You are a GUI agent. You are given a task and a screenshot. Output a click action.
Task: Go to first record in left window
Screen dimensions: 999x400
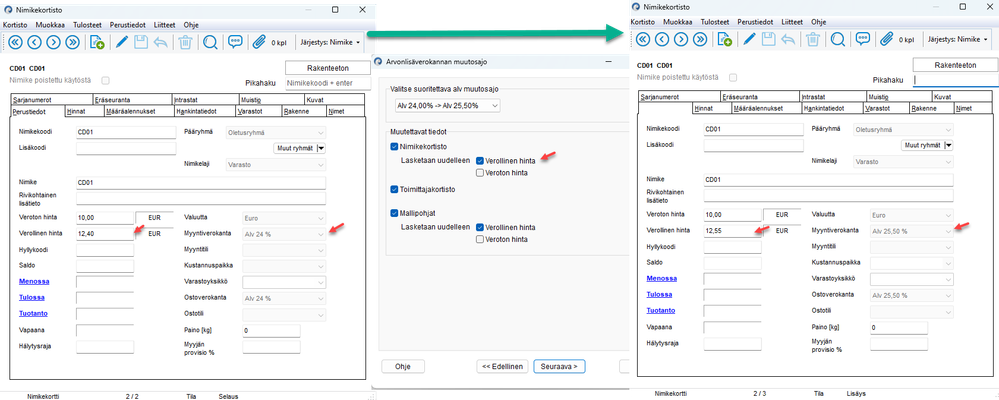15,42
